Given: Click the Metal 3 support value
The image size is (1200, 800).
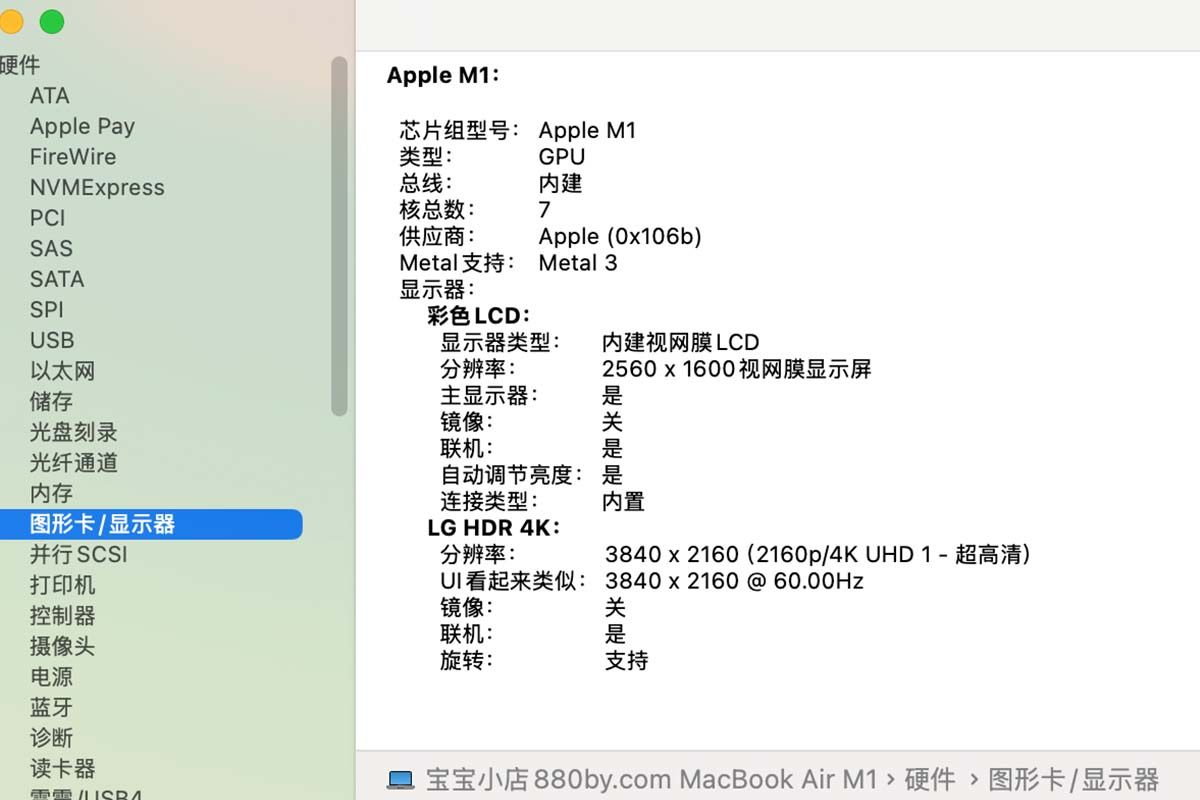Looking at the screenshot, I should (578, 263).
